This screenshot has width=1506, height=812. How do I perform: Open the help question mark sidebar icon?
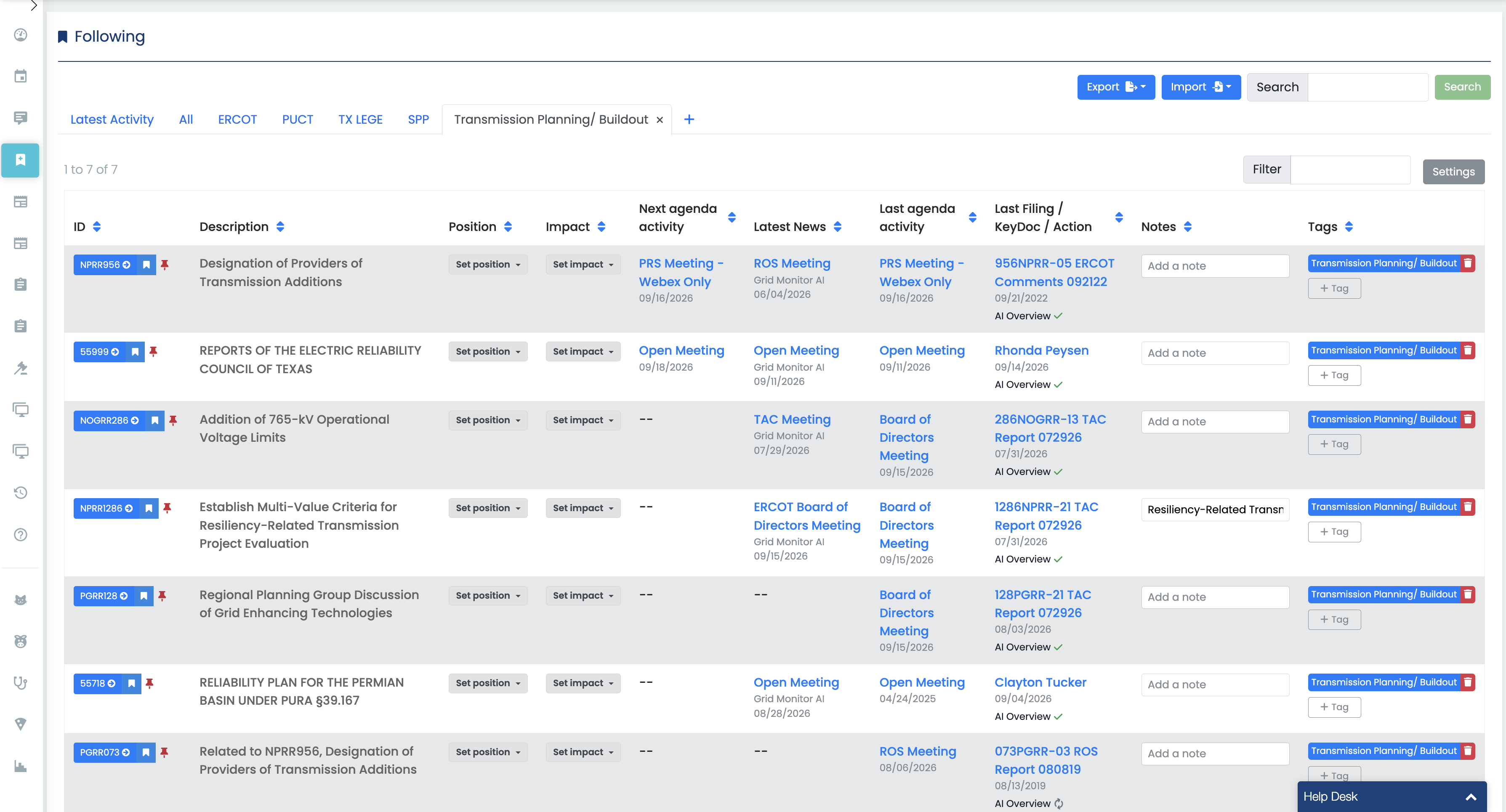(21, 534)
